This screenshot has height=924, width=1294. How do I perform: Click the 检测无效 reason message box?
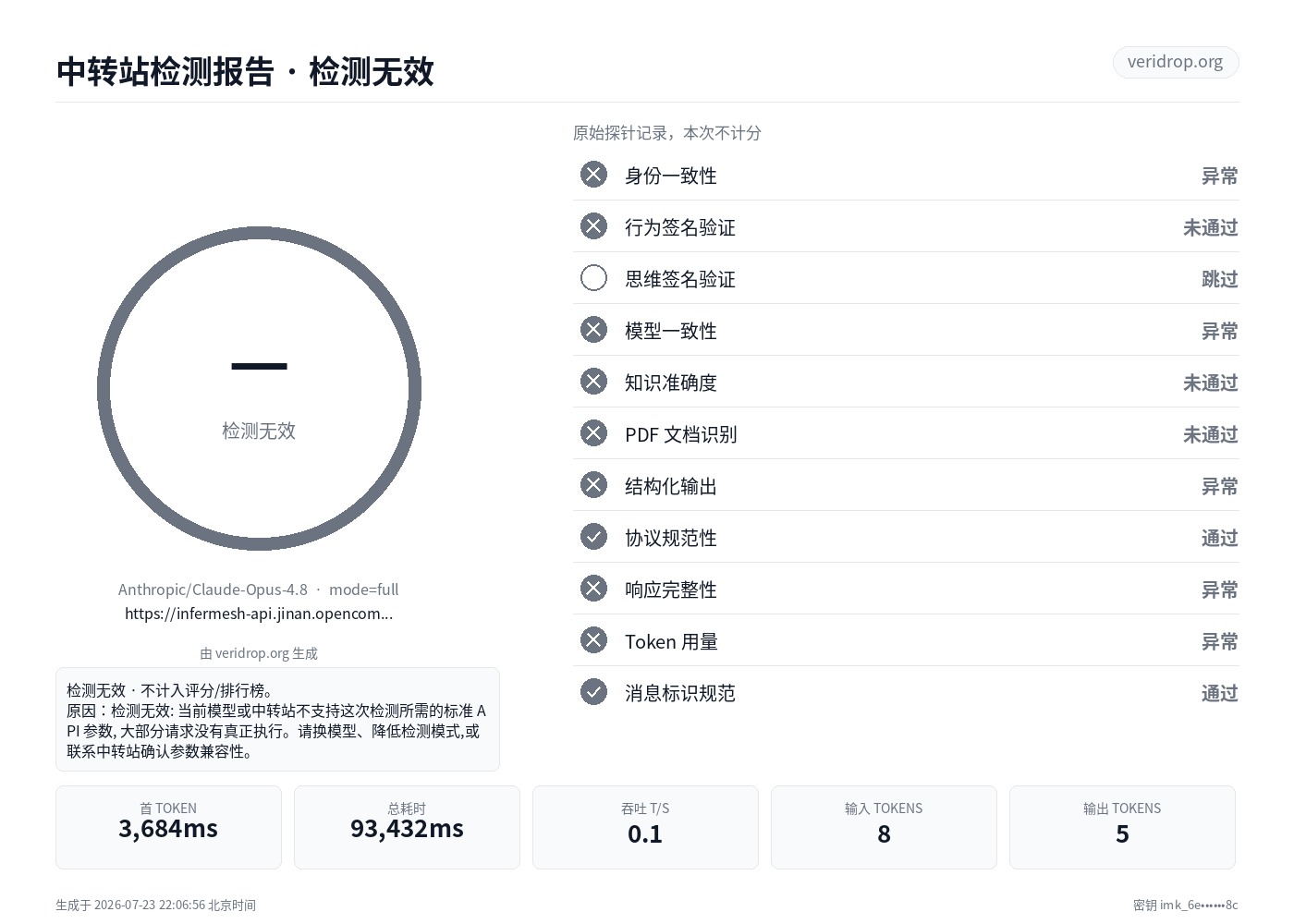click(277, 720)
